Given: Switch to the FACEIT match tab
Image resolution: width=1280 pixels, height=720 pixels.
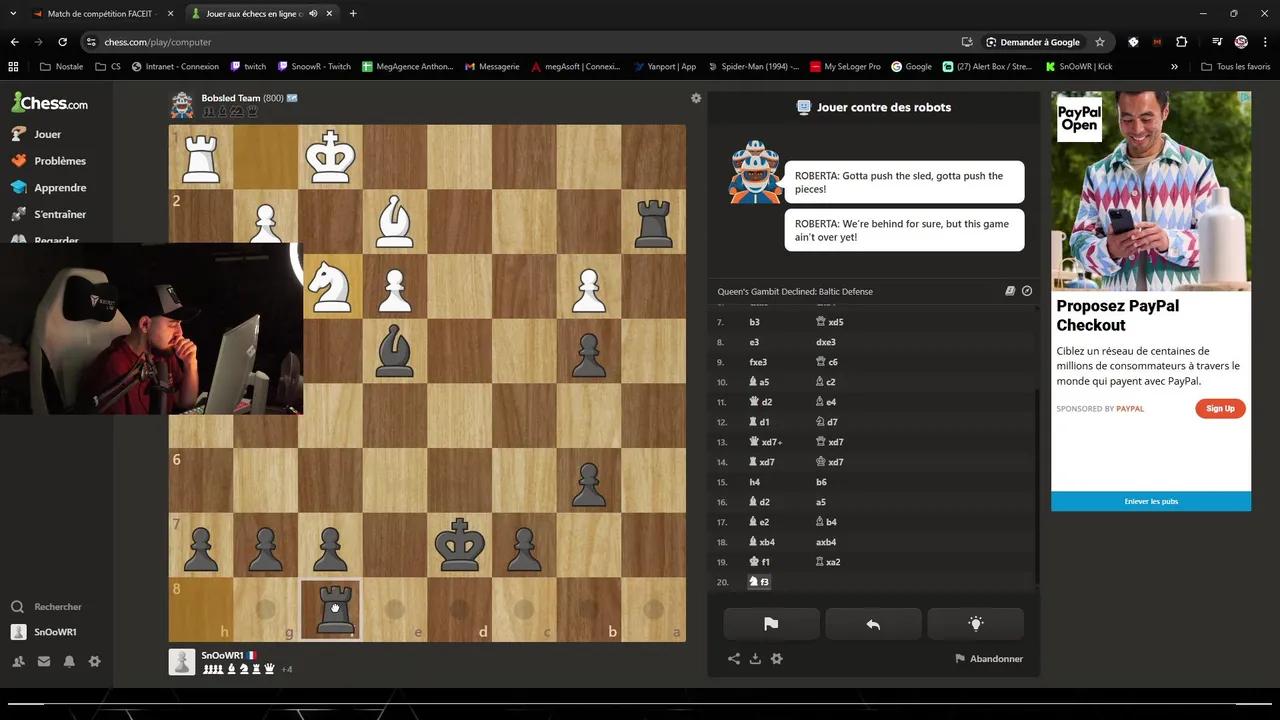Looking at the screenshot, I should (x=95, y=14).
